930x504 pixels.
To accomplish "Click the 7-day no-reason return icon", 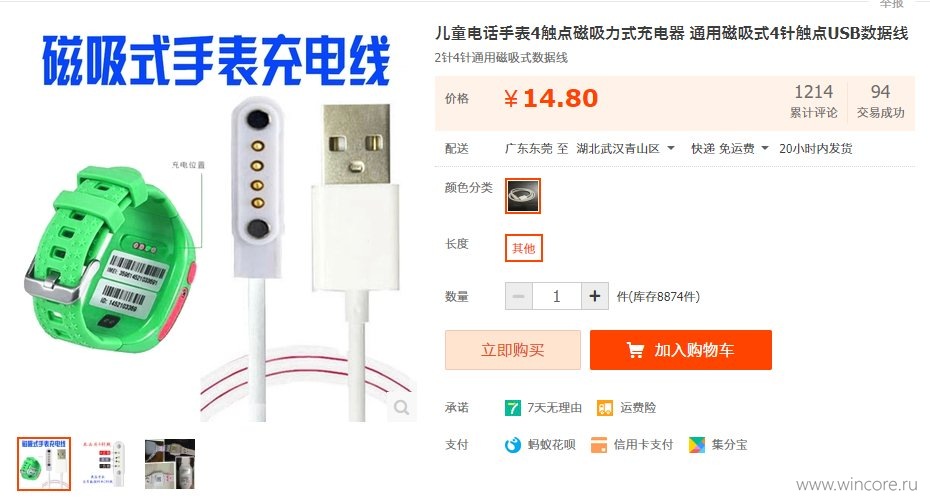I will [x=512, y=408].
